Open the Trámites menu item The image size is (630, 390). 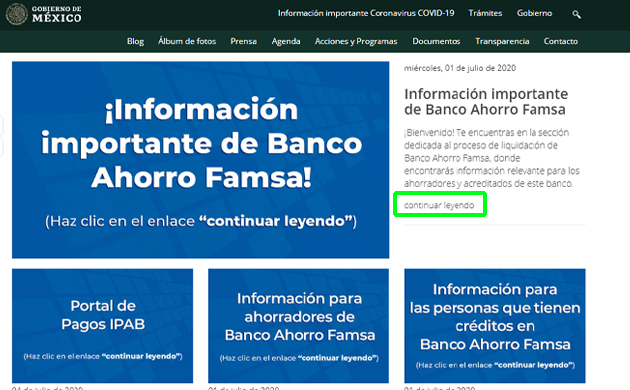pyautogui.click(x=485, y=13)
